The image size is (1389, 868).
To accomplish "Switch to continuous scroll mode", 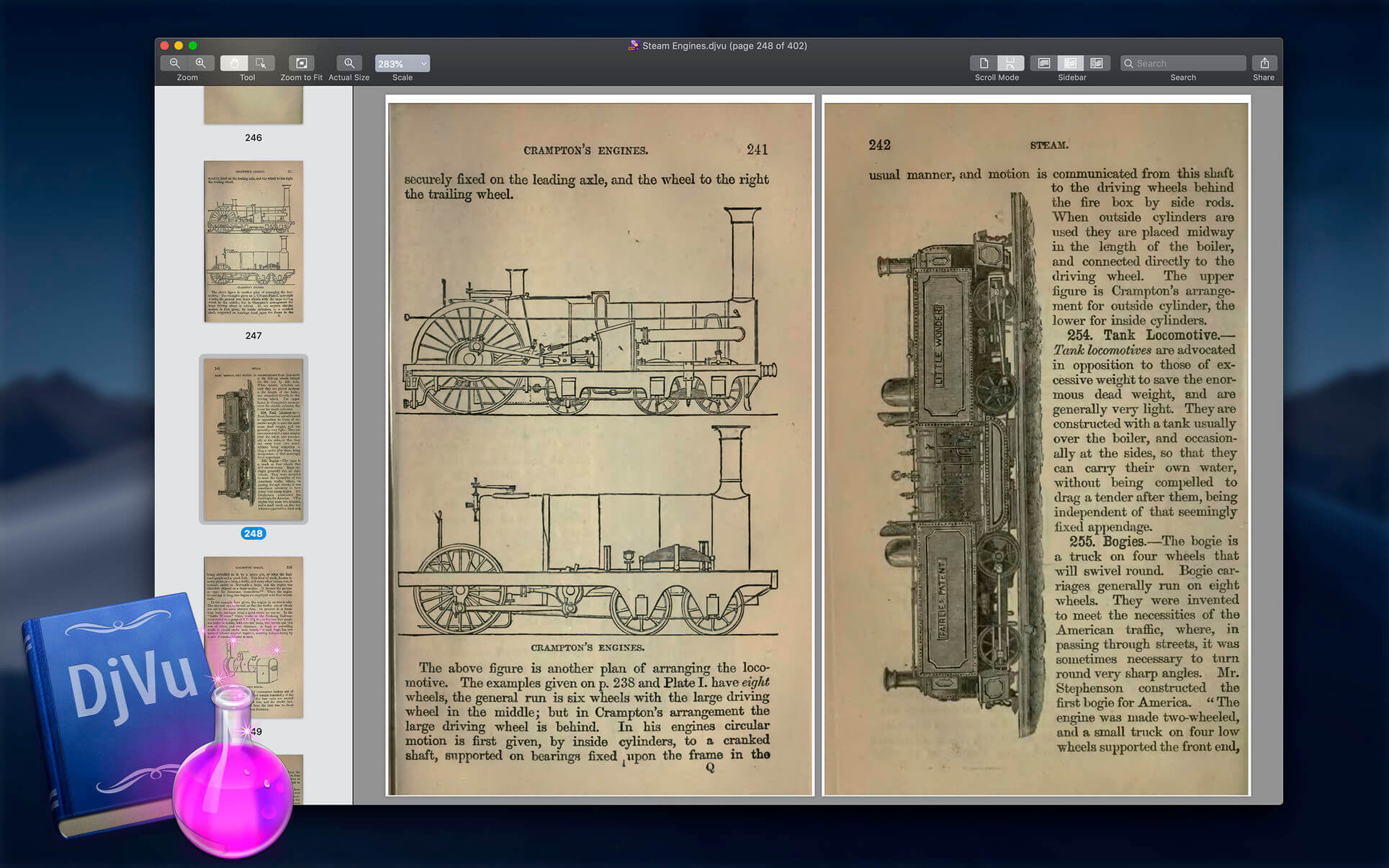I will [x=1010, y=63].
